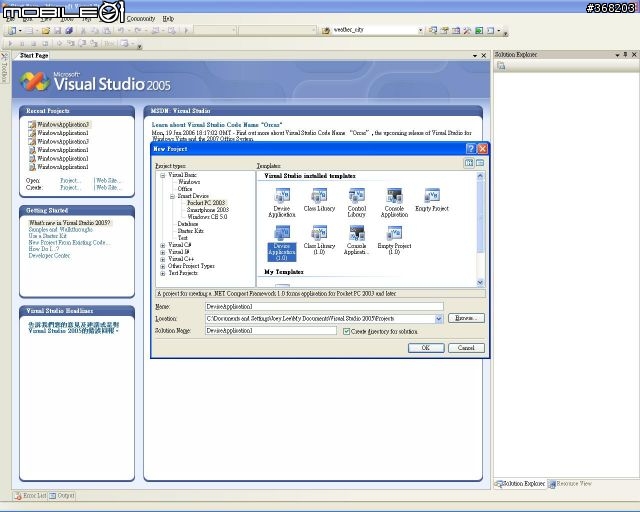Image resolution: width=640 pixels, height=512 pixels.
Task: Click the templates list scrollbar thumb
Action: (480, 216)
